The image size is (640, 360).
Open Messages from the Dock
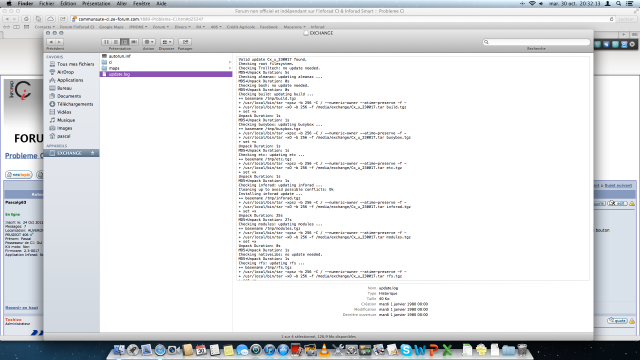click(x=242, y=350)
